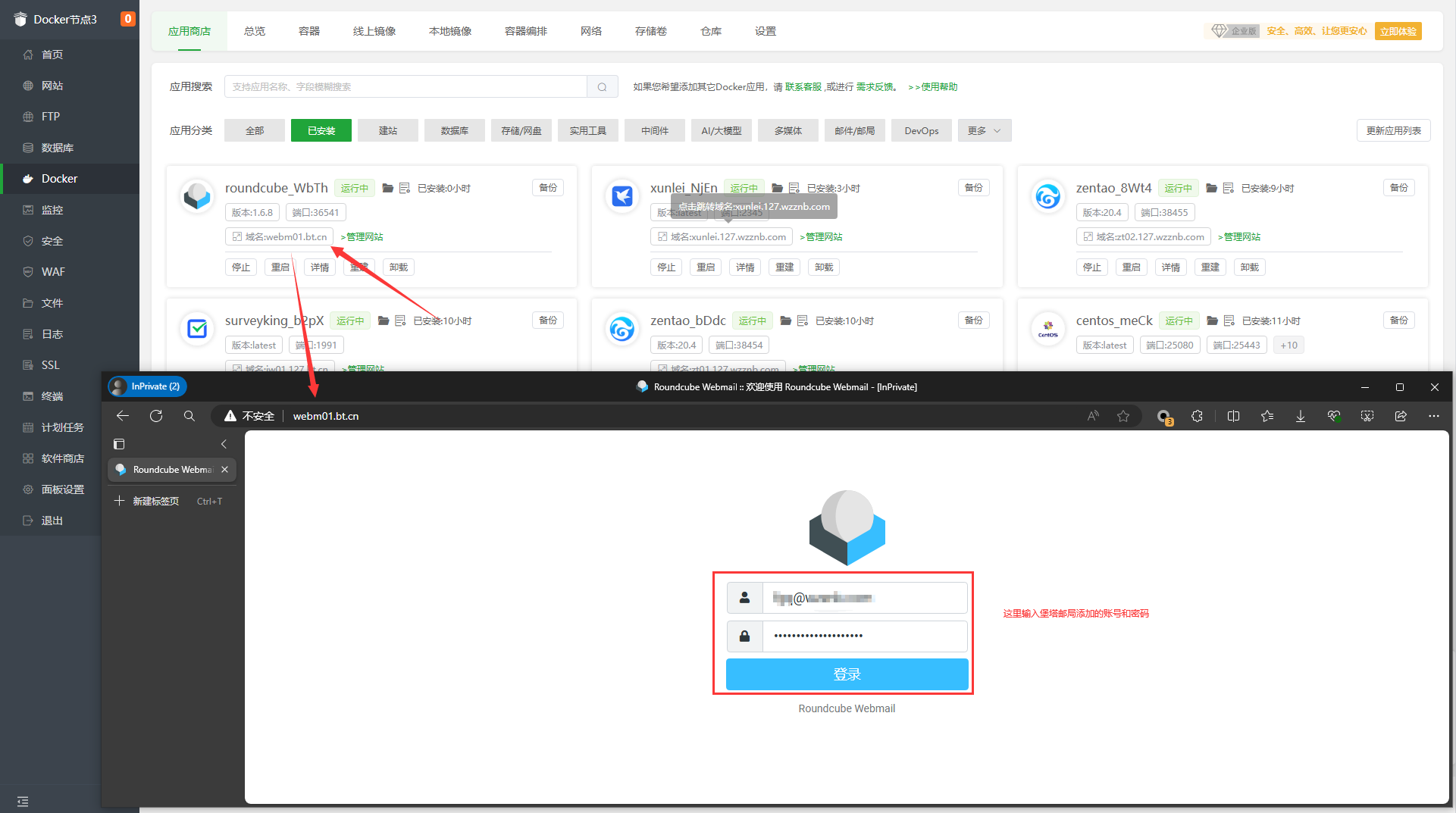This screenshot has height=813, width=1456.
Task: Collapse the browser tab sidebar chevron
Action: click(x=224, y=444)
